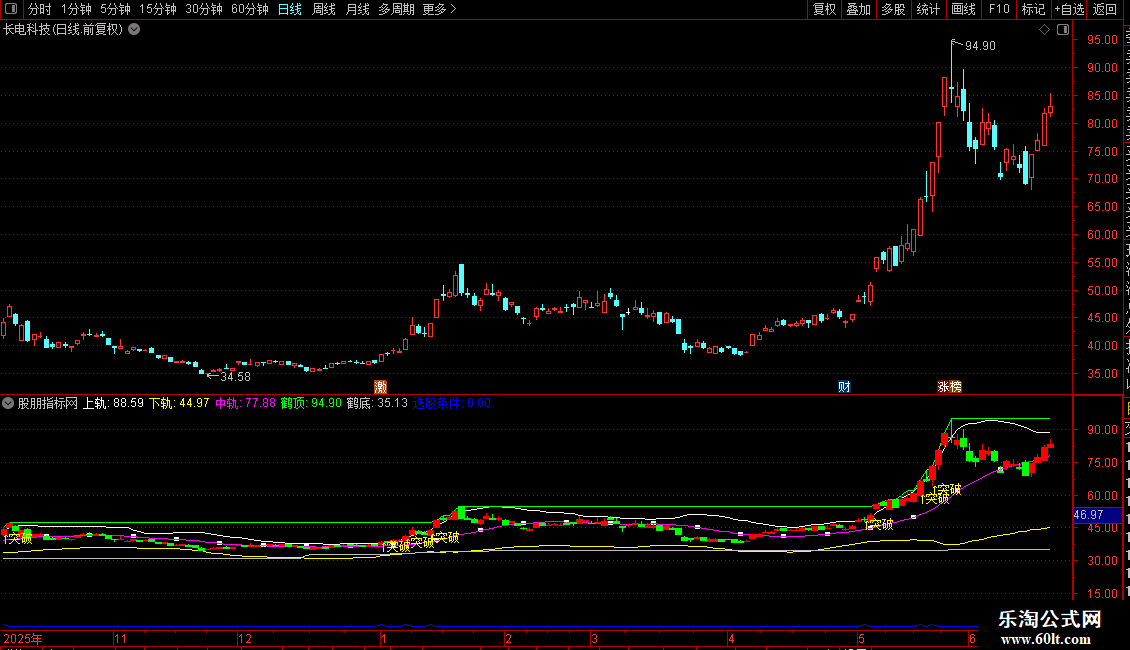Select the 1分钟 period tab
This screenshot has height=650, width=1130.
click(76, 9)
